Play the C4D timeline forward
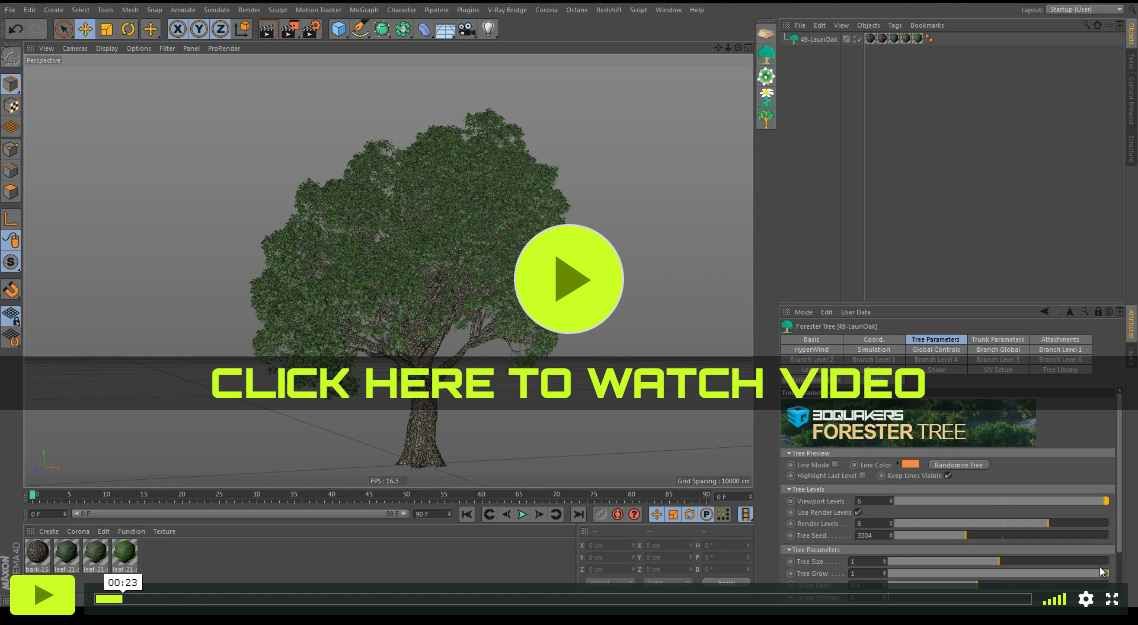This screenshot has width=1138, height=625. click(522, 515)
